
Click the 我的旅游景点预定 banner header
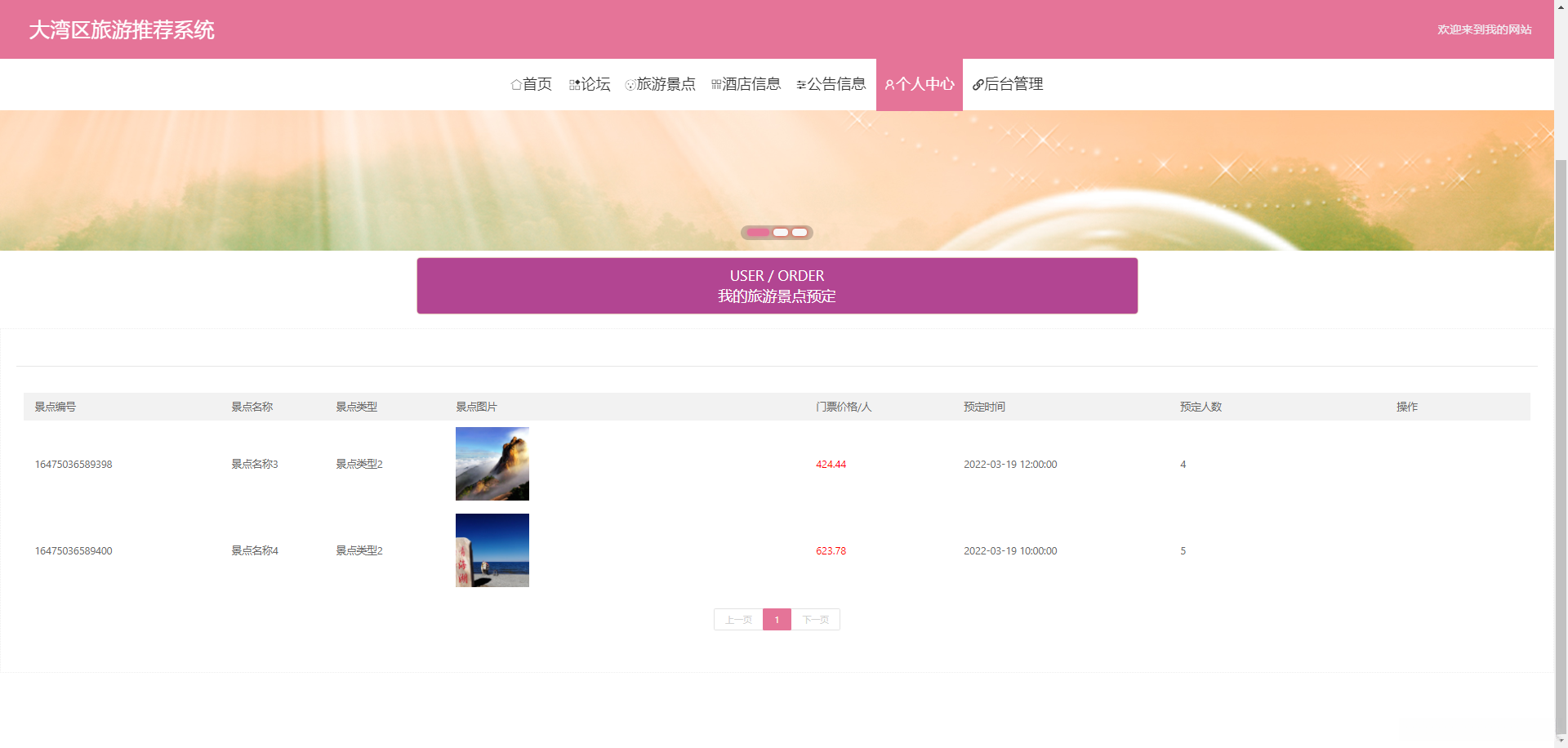click(777, 286)
